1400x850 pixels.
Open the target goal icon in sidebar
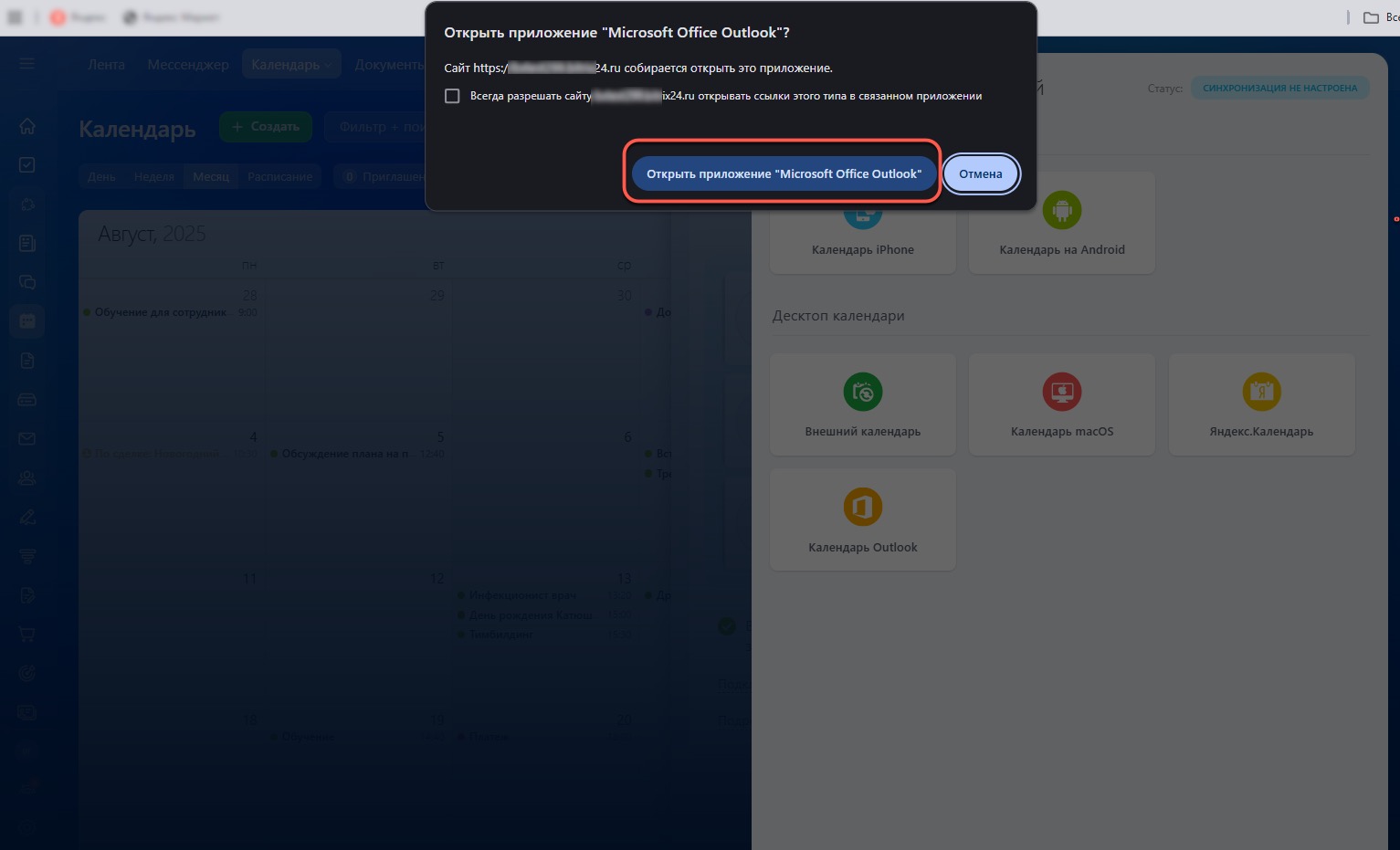point(27,673)
